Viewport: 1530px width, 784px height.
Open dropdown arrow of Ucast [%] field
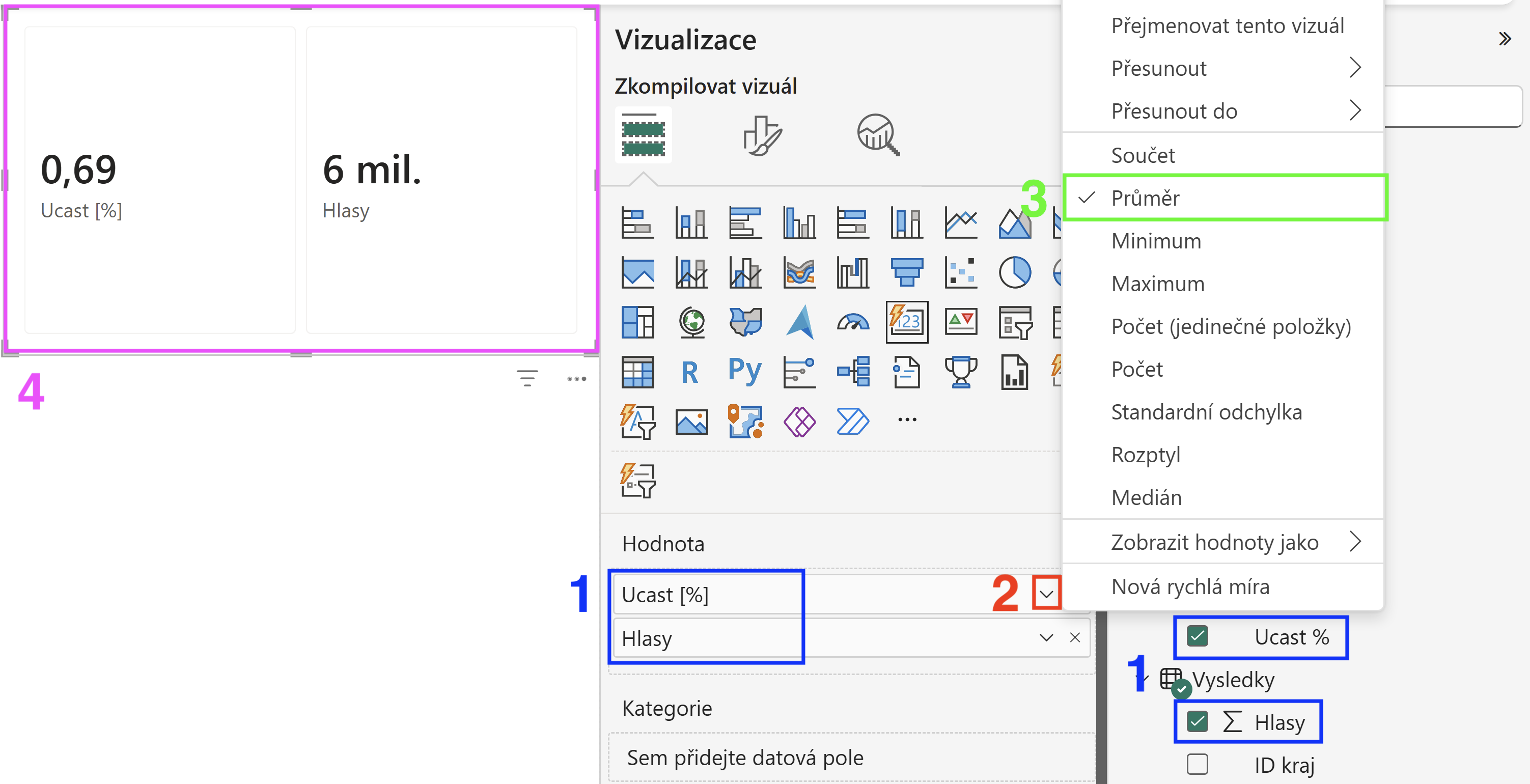pyautogui.click(x=1046, y=595)
